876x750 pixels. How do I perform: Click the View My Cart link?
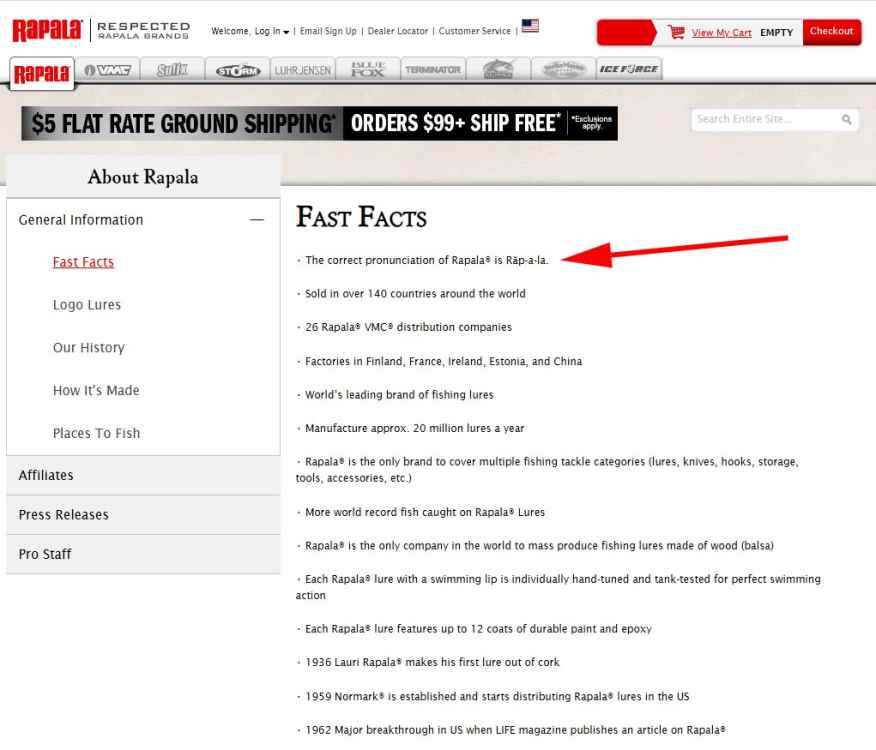coord(721,33)
